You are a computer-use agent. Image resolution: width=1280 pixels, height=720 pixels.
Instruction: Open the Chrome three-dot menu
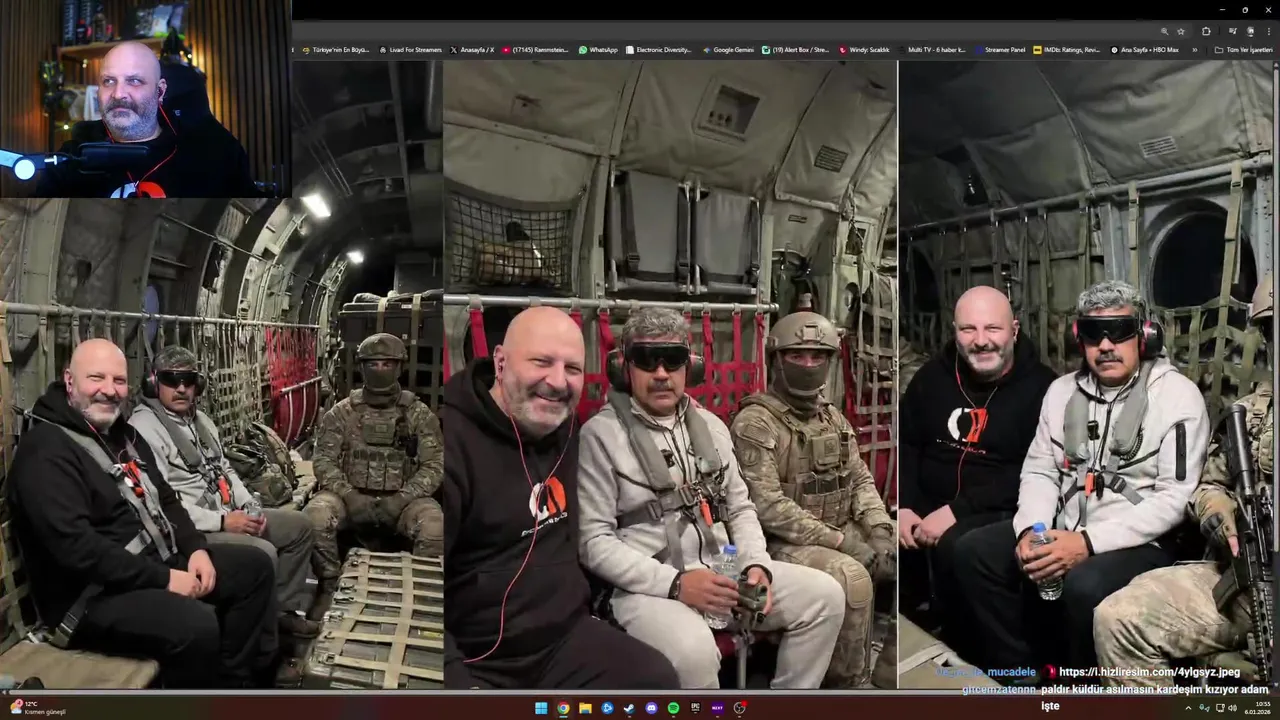(x=1268, y=31)
